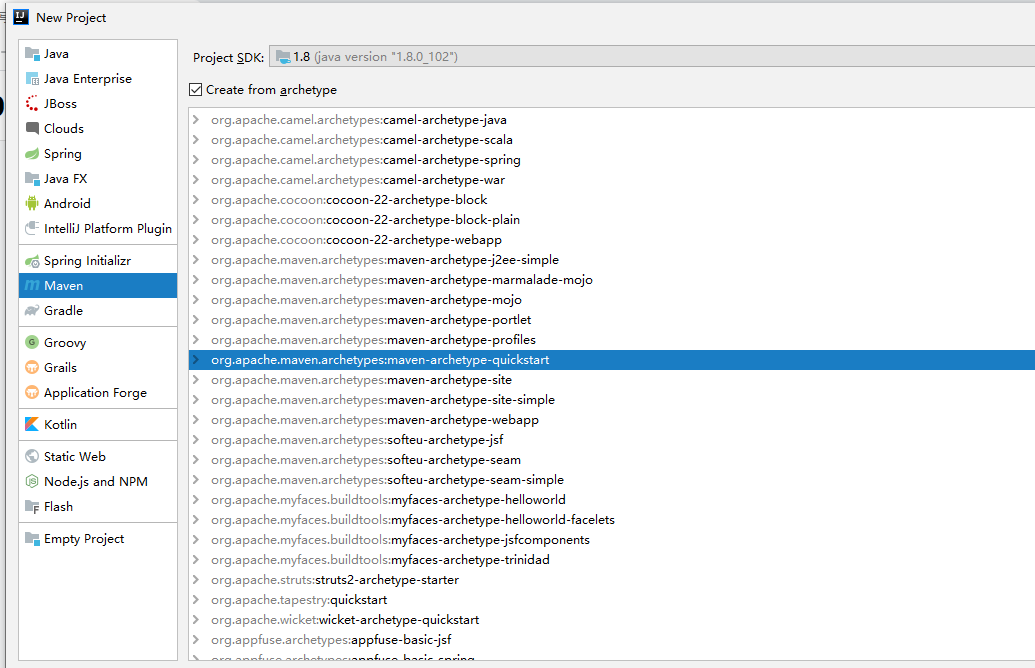Choose the Kotlin icon
The width and height of the screenshot is (1035, 668).
[32, 424]
